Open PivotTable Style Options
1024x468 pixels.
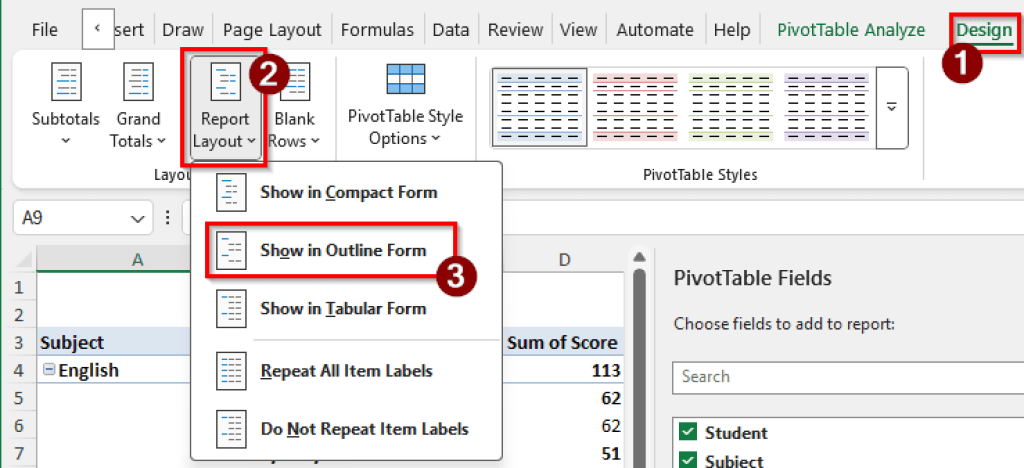click(x=405, y=106)
